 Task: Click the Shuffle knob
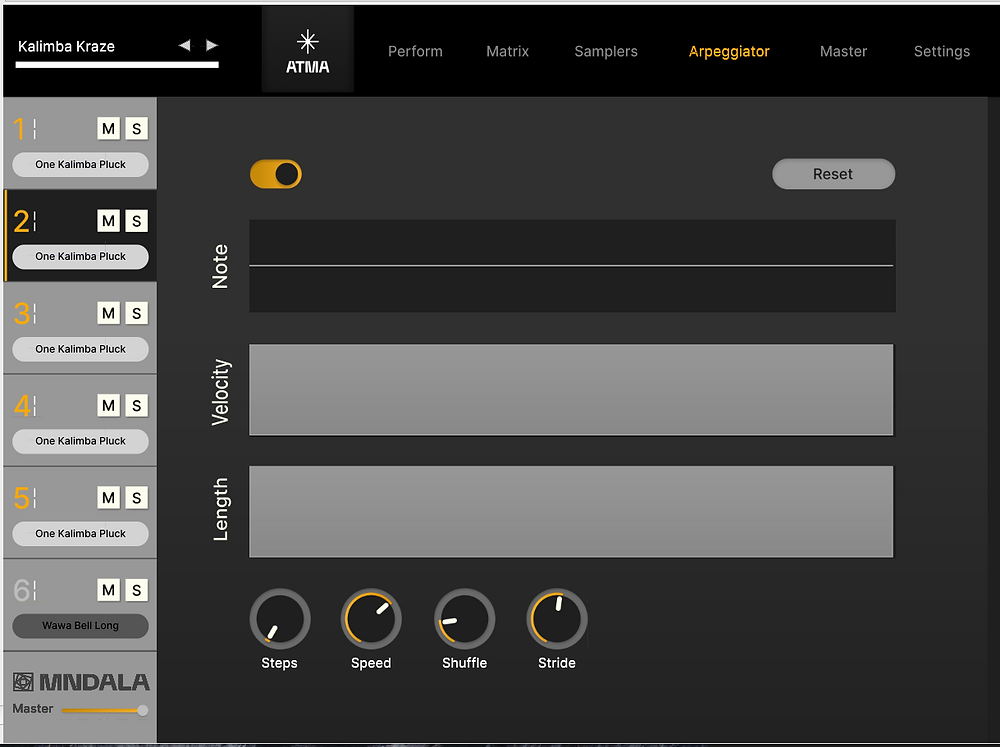465,619
